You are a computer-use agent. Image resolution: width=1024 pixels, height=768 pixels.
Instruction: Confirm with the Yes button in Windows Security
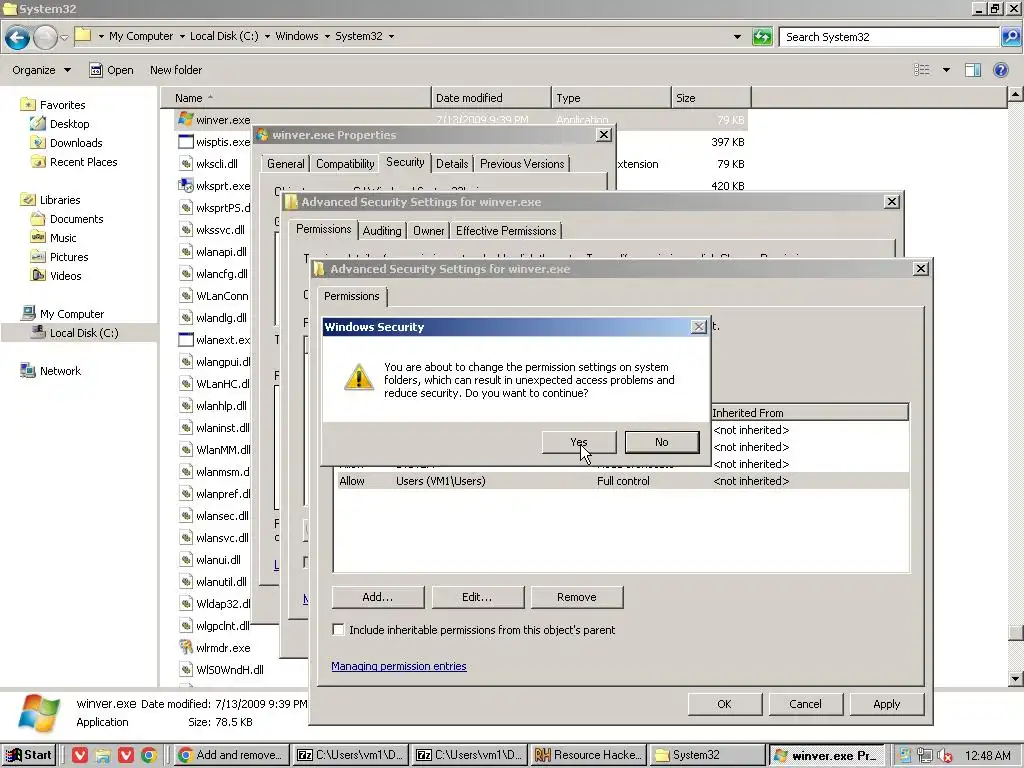[579, 442]
